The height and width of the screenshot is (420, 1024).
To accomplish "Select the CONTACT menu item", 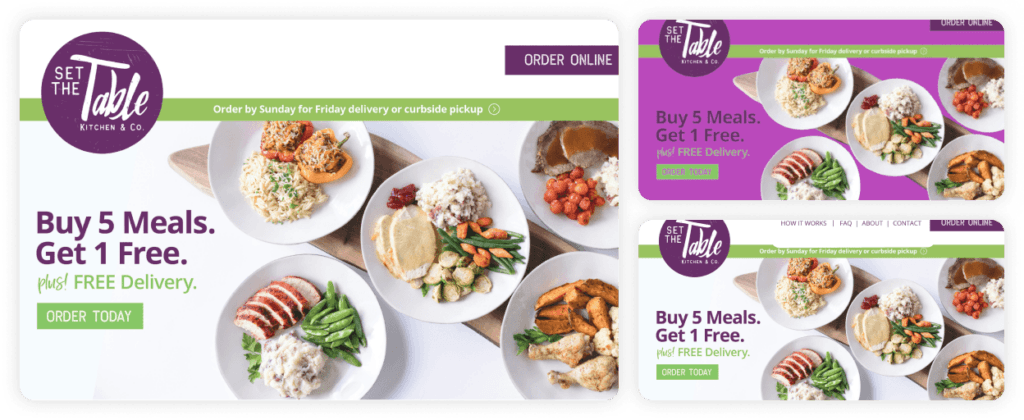I will coord(907,223).
